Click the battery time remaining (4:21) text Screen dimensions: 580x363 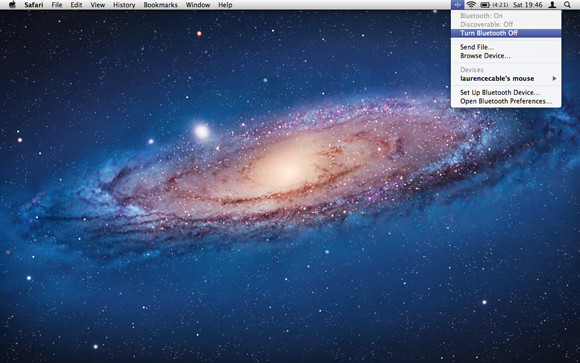tap(500, 5)
